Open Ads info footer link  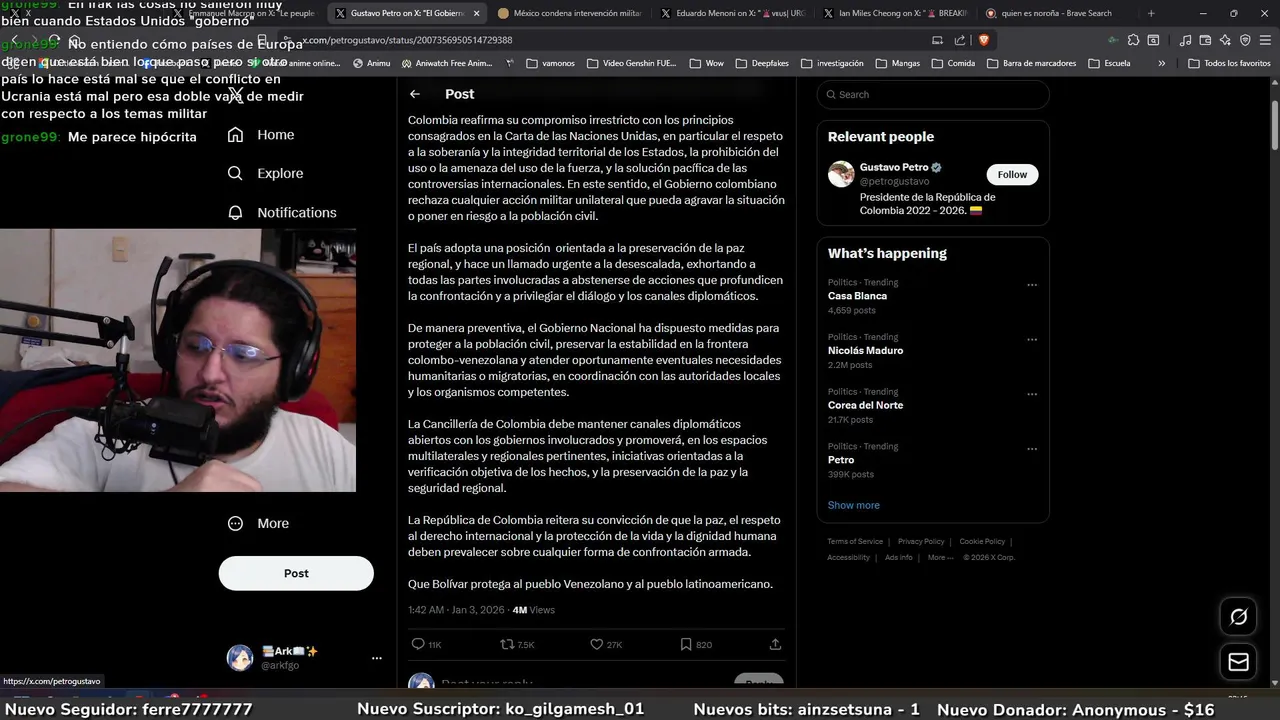(899, 557)
